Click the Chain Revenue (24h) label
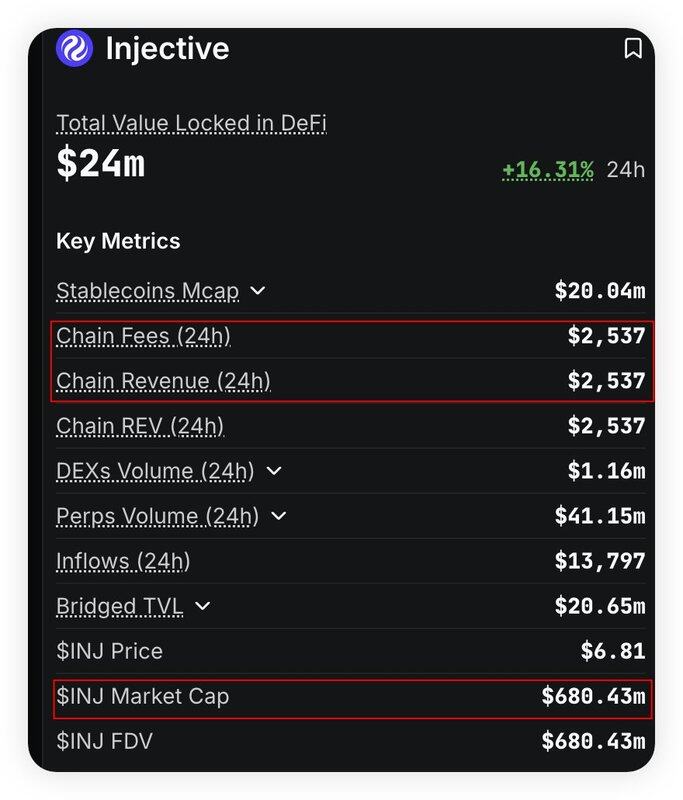 coord(163,381)
